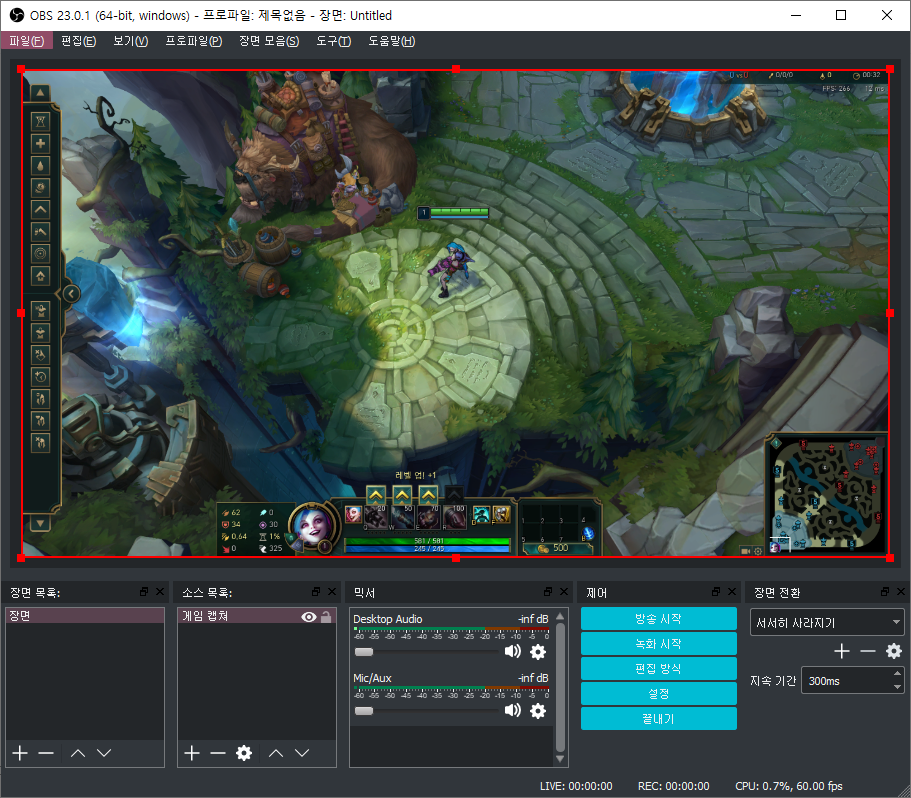
Task: Move scene up in scene list
Action: [78, 753]
